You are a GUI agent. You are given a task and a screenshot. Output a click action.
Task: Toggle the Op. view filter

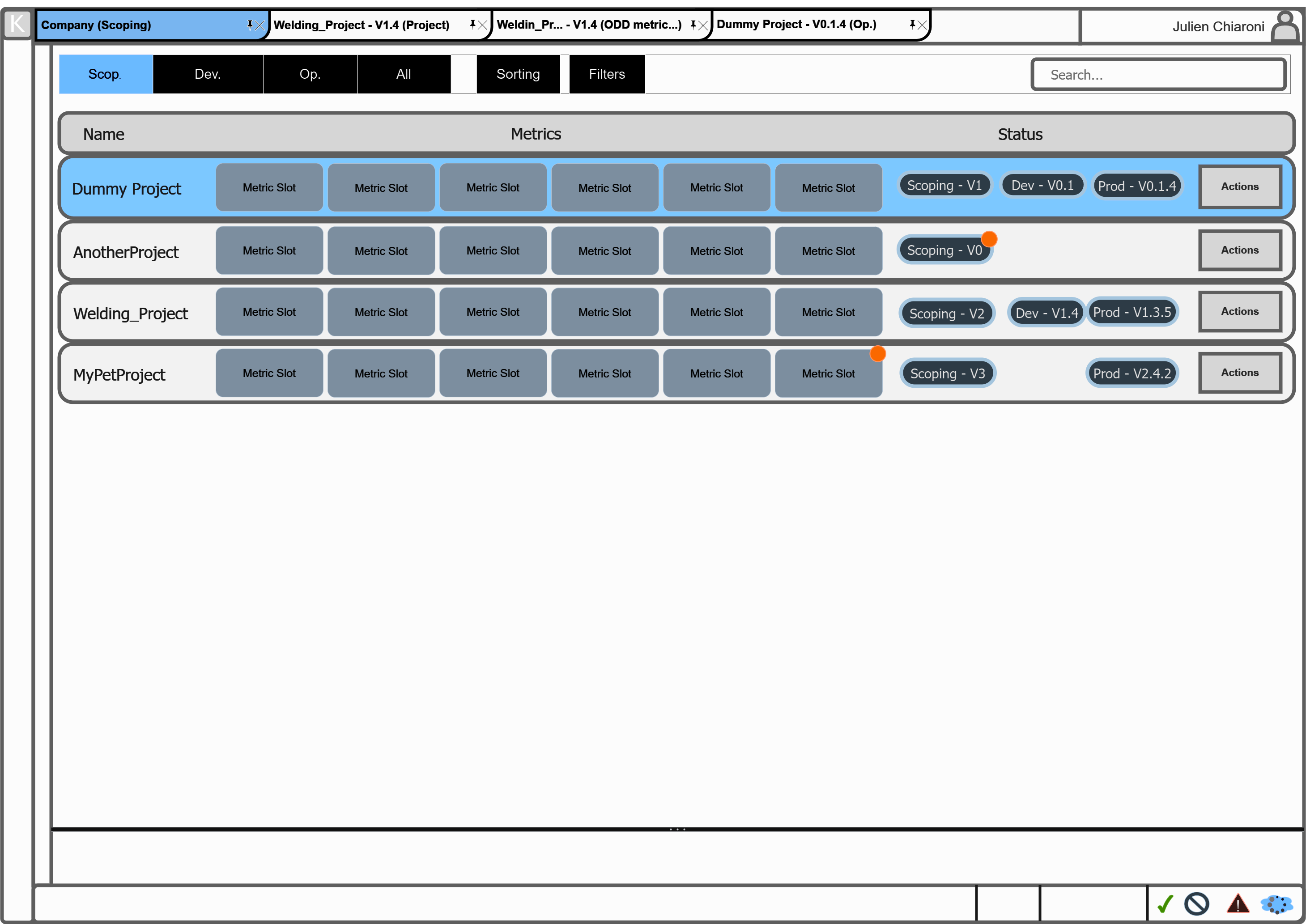[310, 74]
